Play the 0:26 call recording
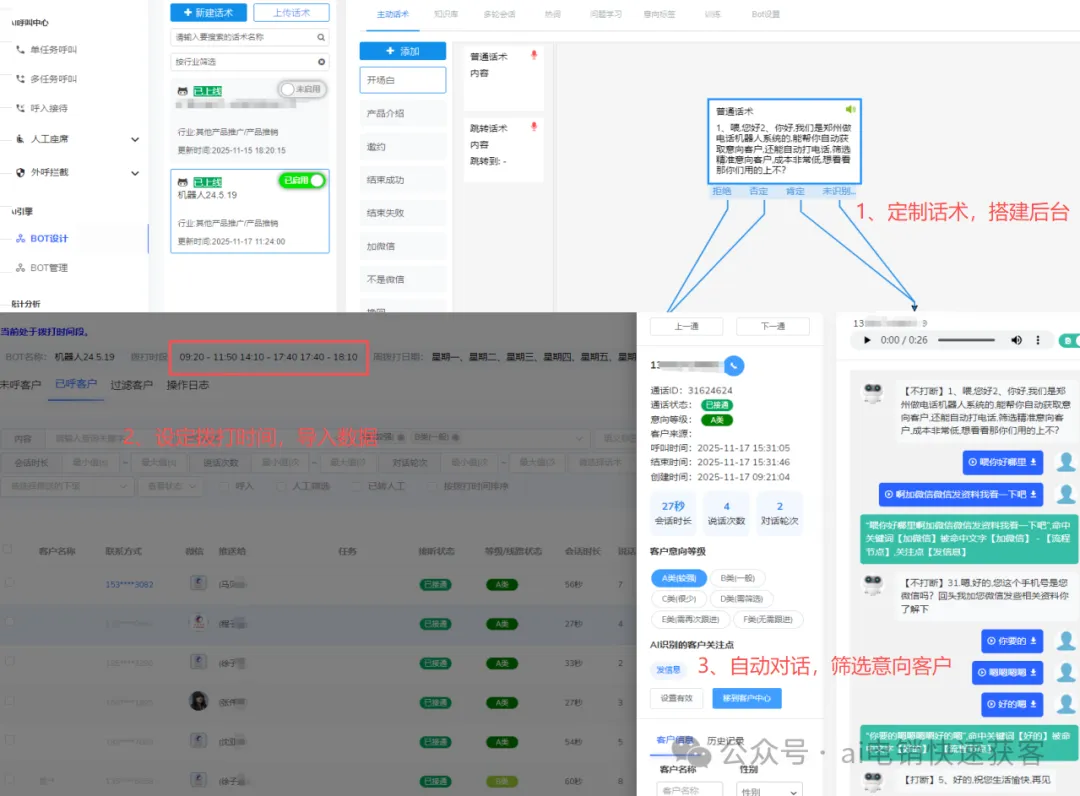Screen dimensions: 1080x796 [867, 340]
